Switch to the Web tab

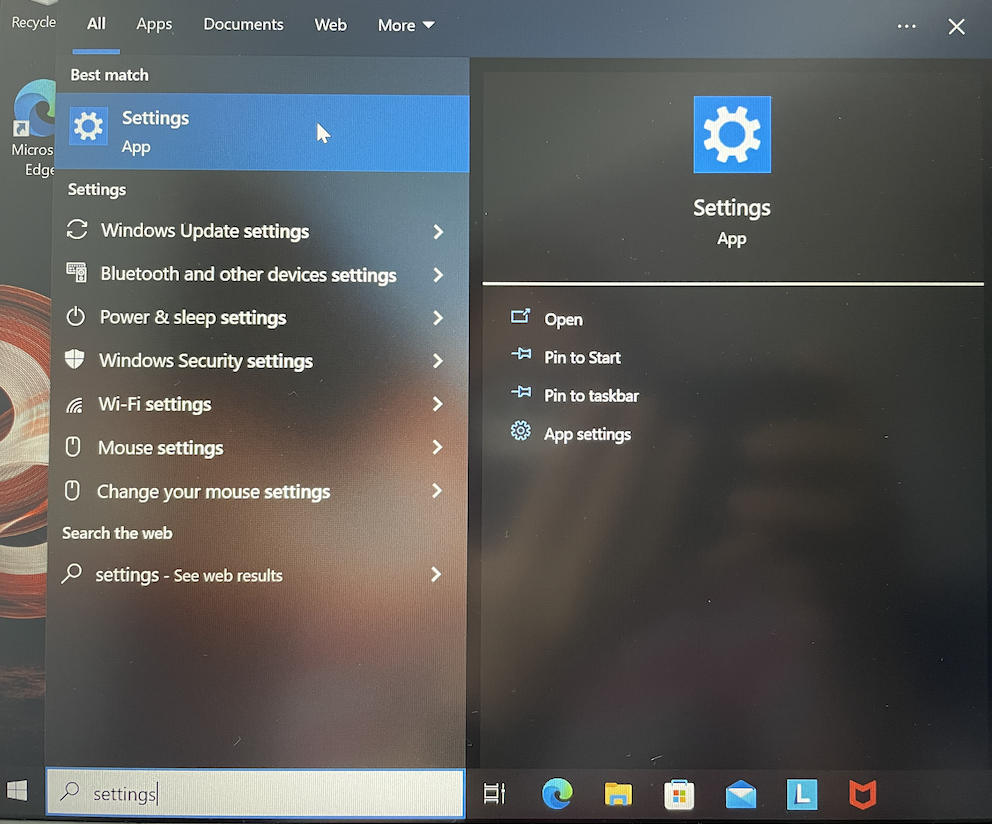(330, 25)
